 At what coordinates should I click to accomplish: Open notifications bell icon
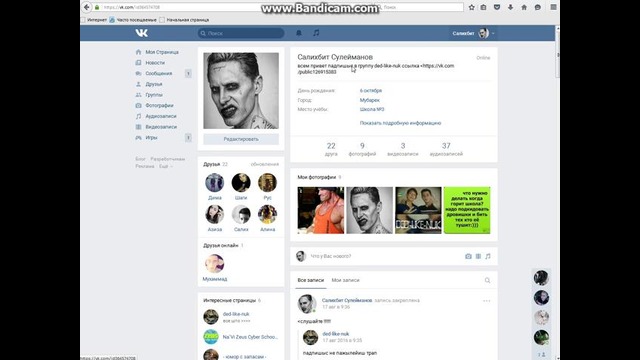coord(299,33)
